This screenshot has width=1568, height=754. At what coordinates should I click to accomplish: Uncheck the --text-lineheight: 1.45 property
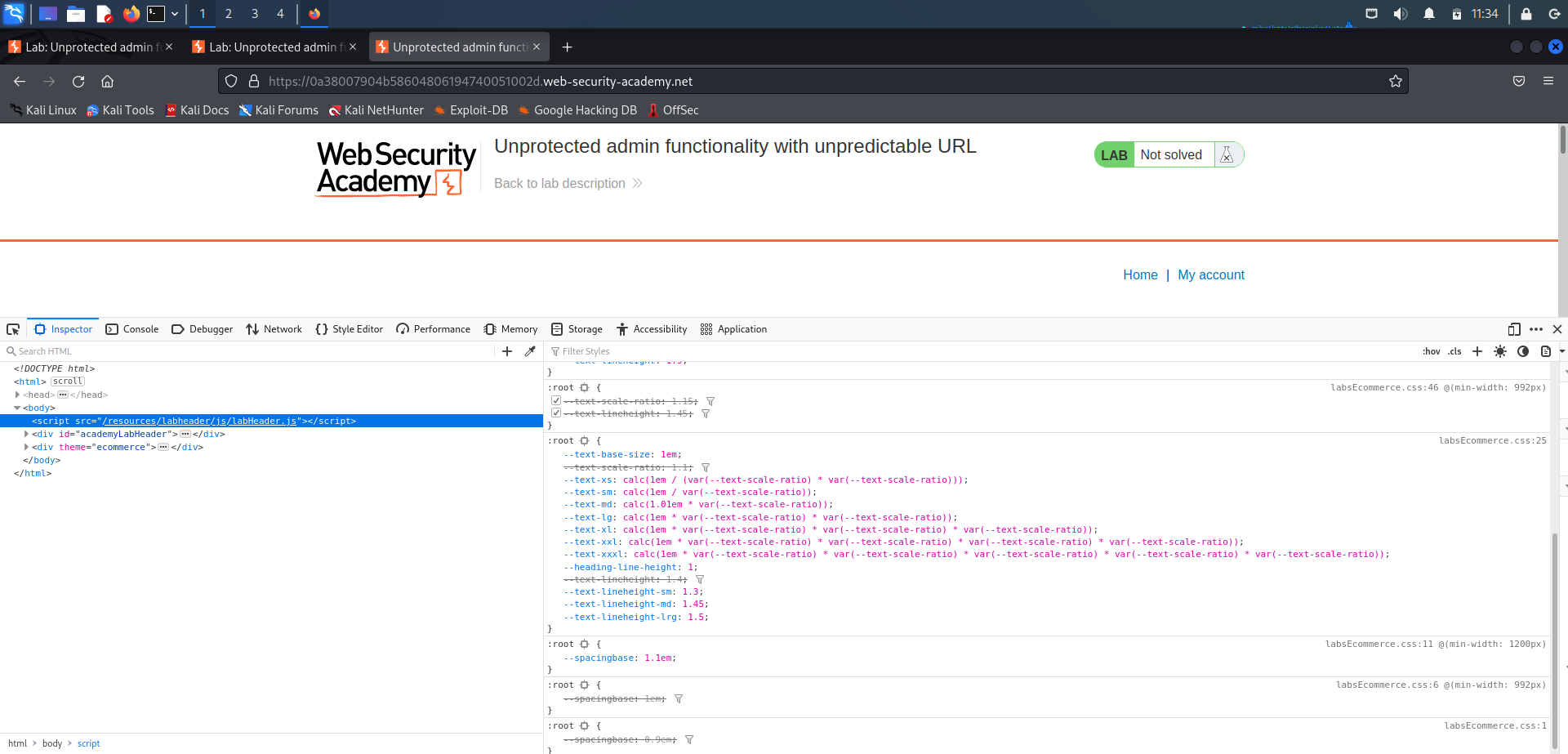pyautogui.click(x=556, y=413)
